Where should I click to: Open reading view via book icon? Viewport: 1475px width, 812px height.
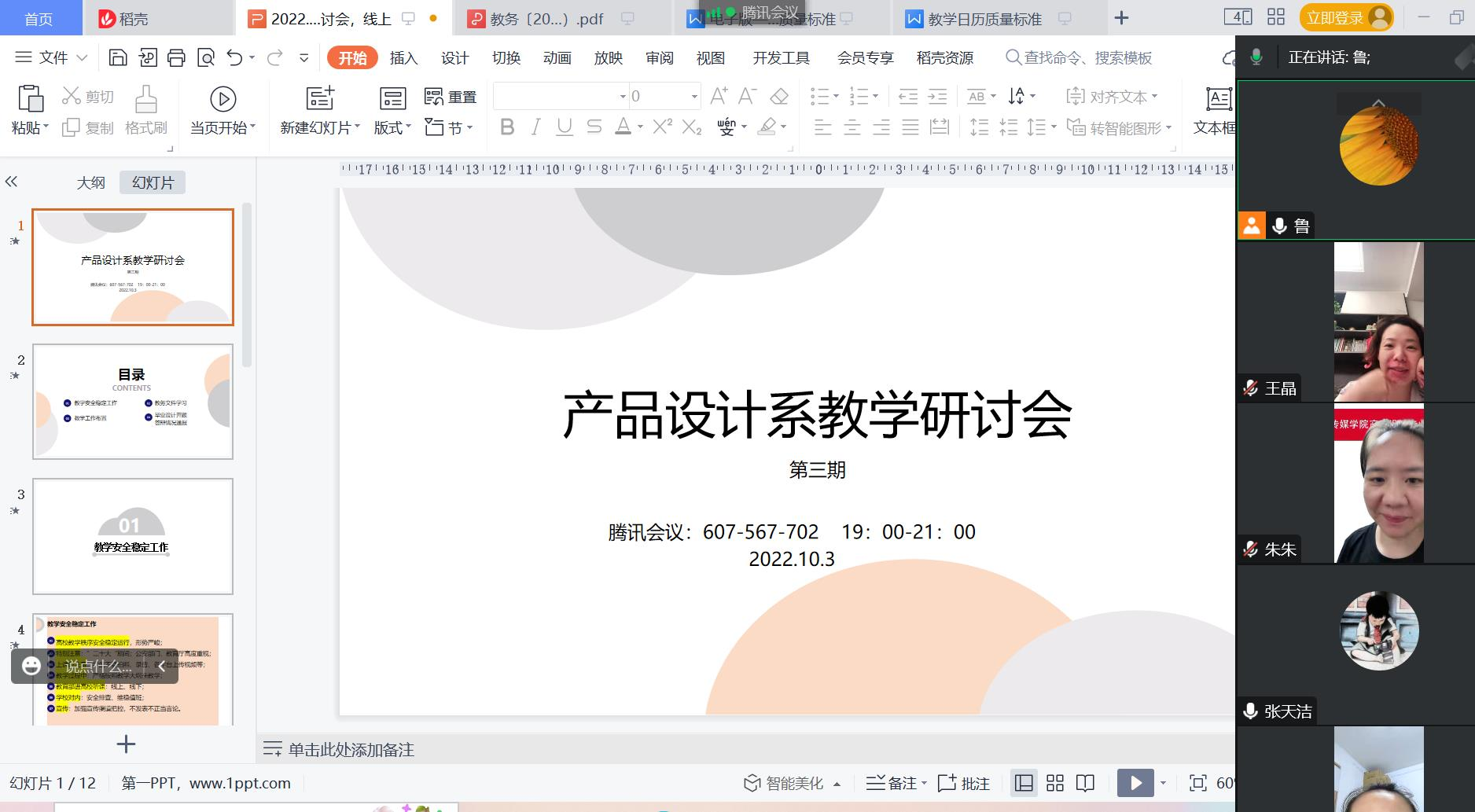(x=1086, y=783)
